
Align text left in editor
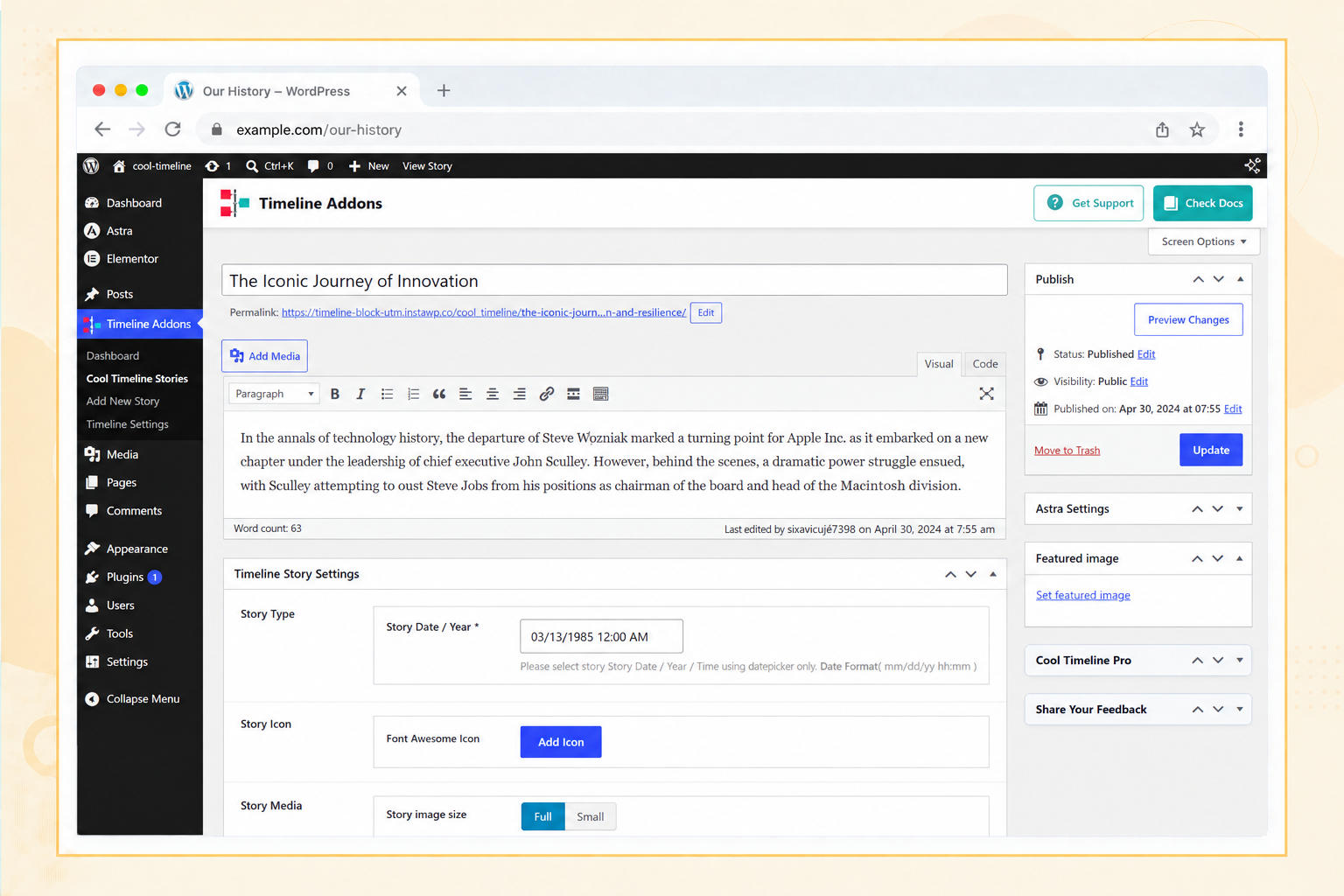(465, 394)
